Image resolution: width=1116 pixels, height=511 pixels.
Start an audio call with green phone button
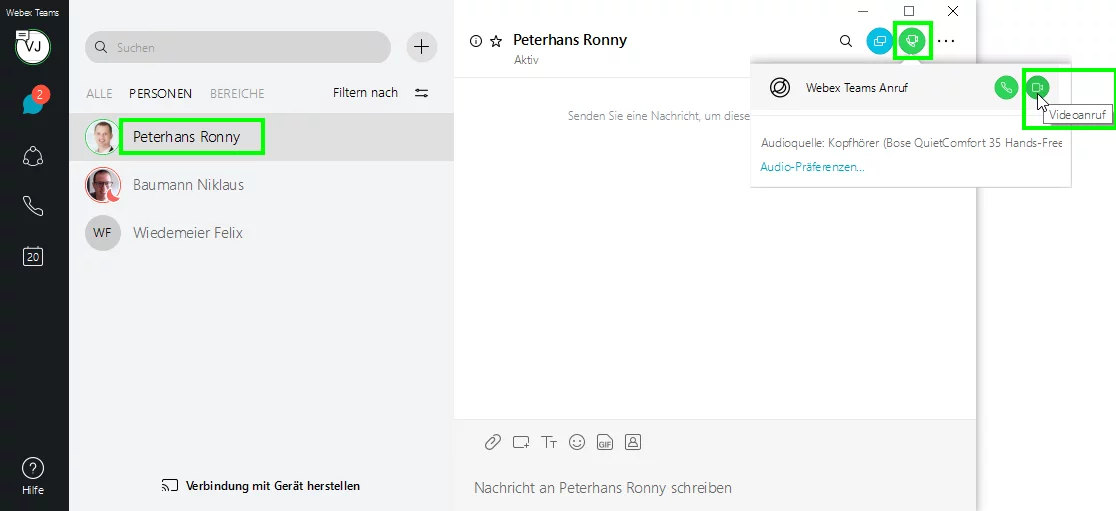[1006, 88]
